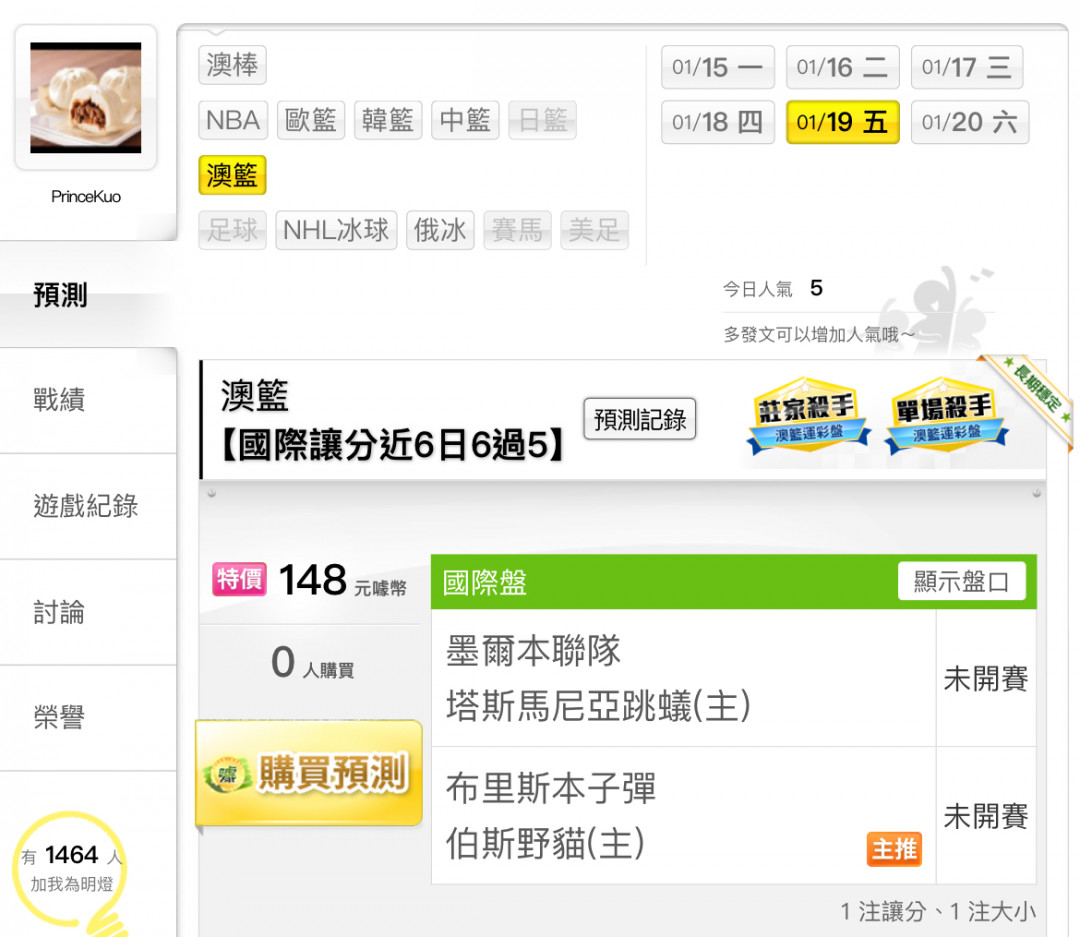Select the 韓籃 league filter
The height and width of the screenshot is (937, 1080).
coord(388,120)
